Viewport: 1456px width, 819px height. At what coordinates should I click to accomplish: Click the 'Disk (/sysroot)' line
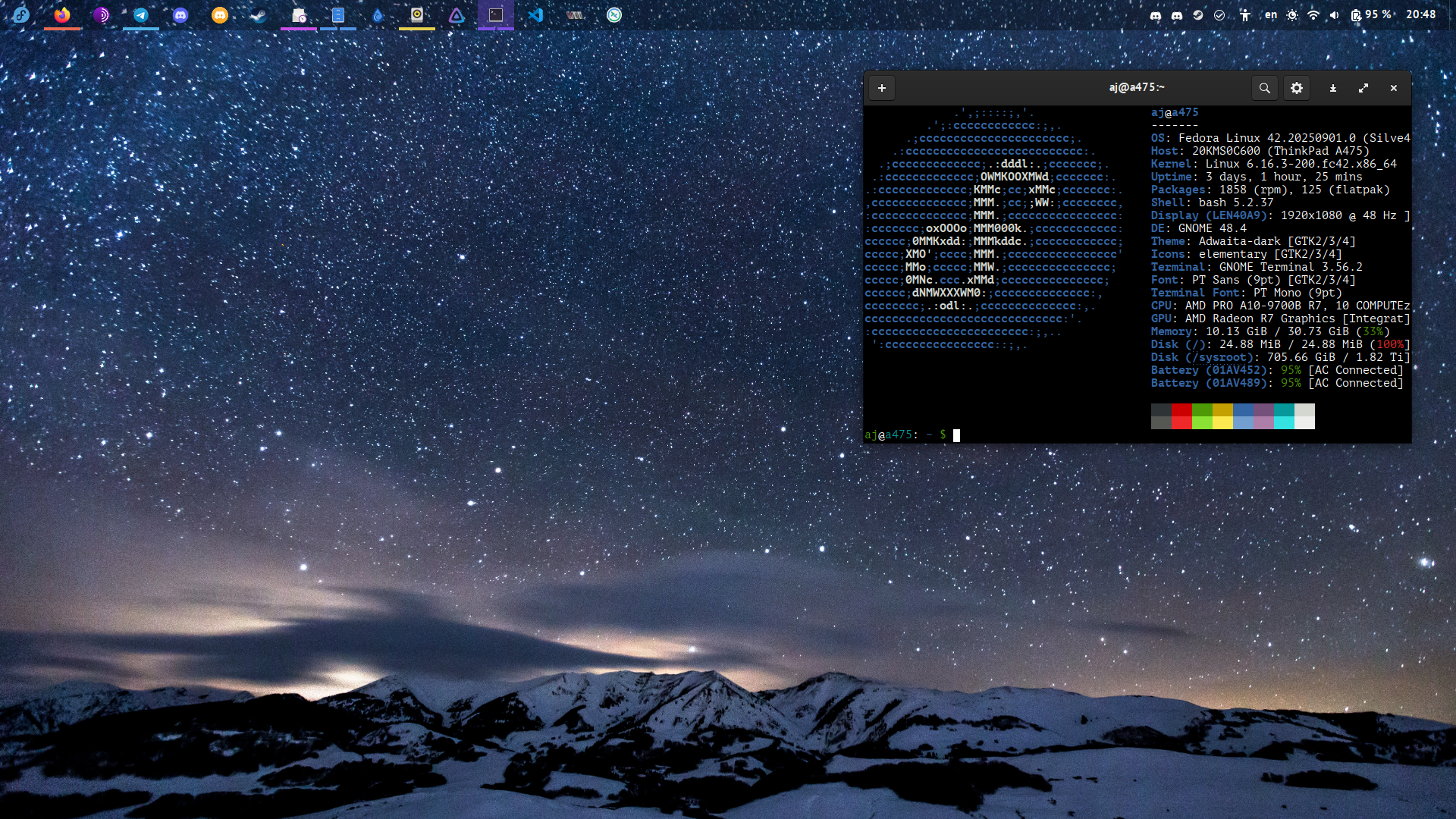point(1280,357)
